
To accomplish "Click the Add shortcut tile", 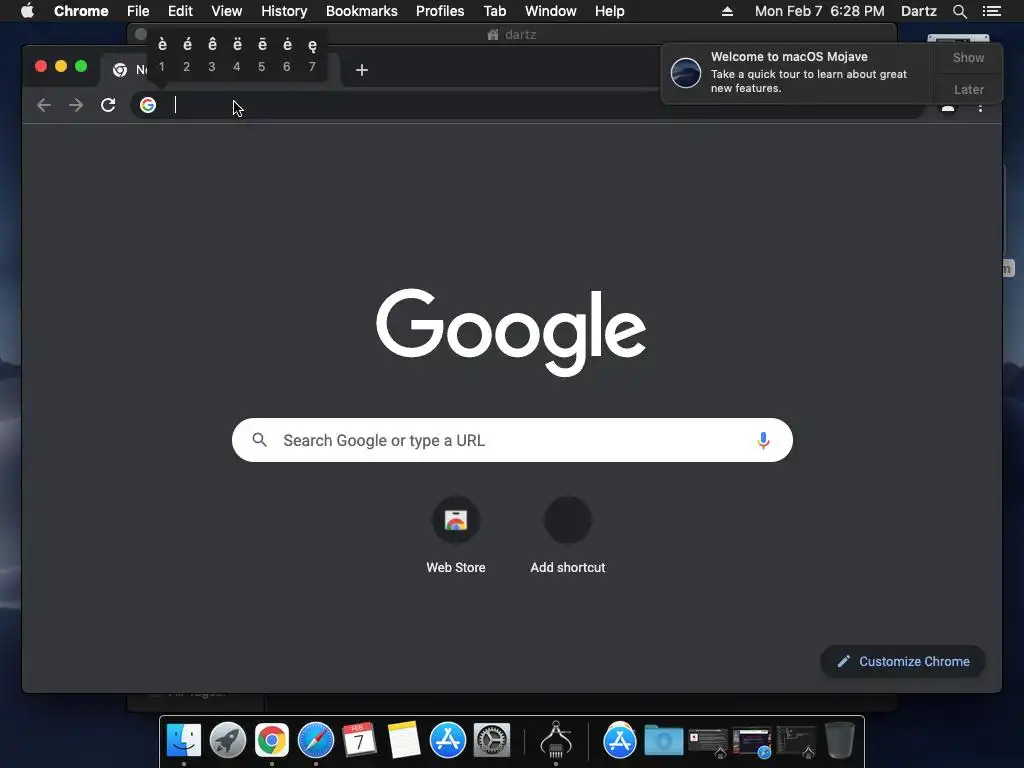I will pyautogui.click(x=568, y=536).
